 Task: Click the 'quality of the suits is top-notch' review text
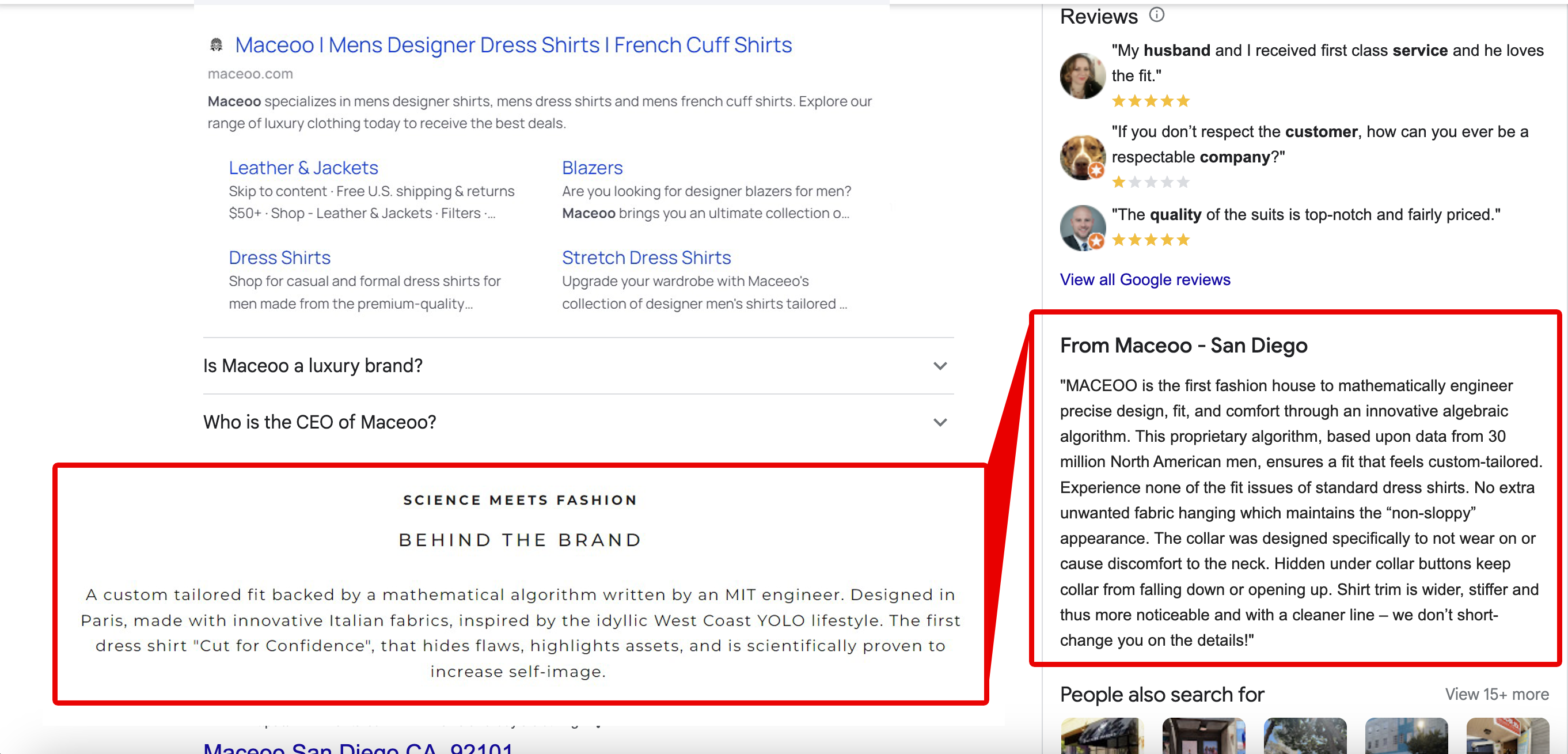pos(1305,214)
